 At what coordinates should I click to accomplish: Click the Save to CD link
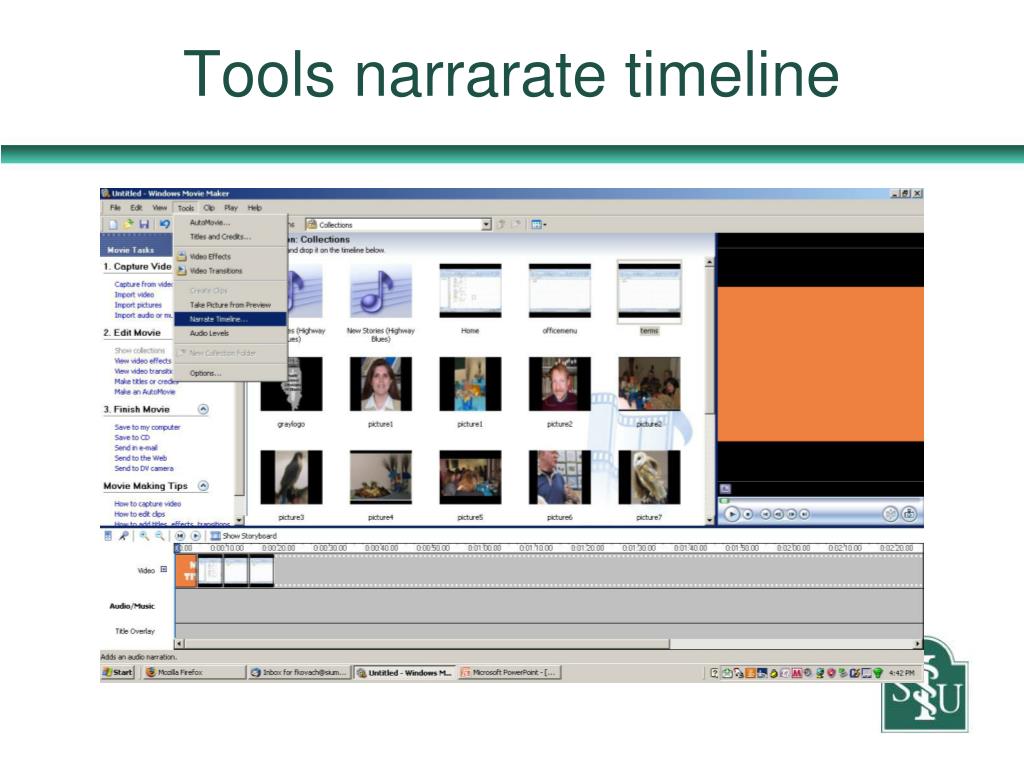coord(132,438)
